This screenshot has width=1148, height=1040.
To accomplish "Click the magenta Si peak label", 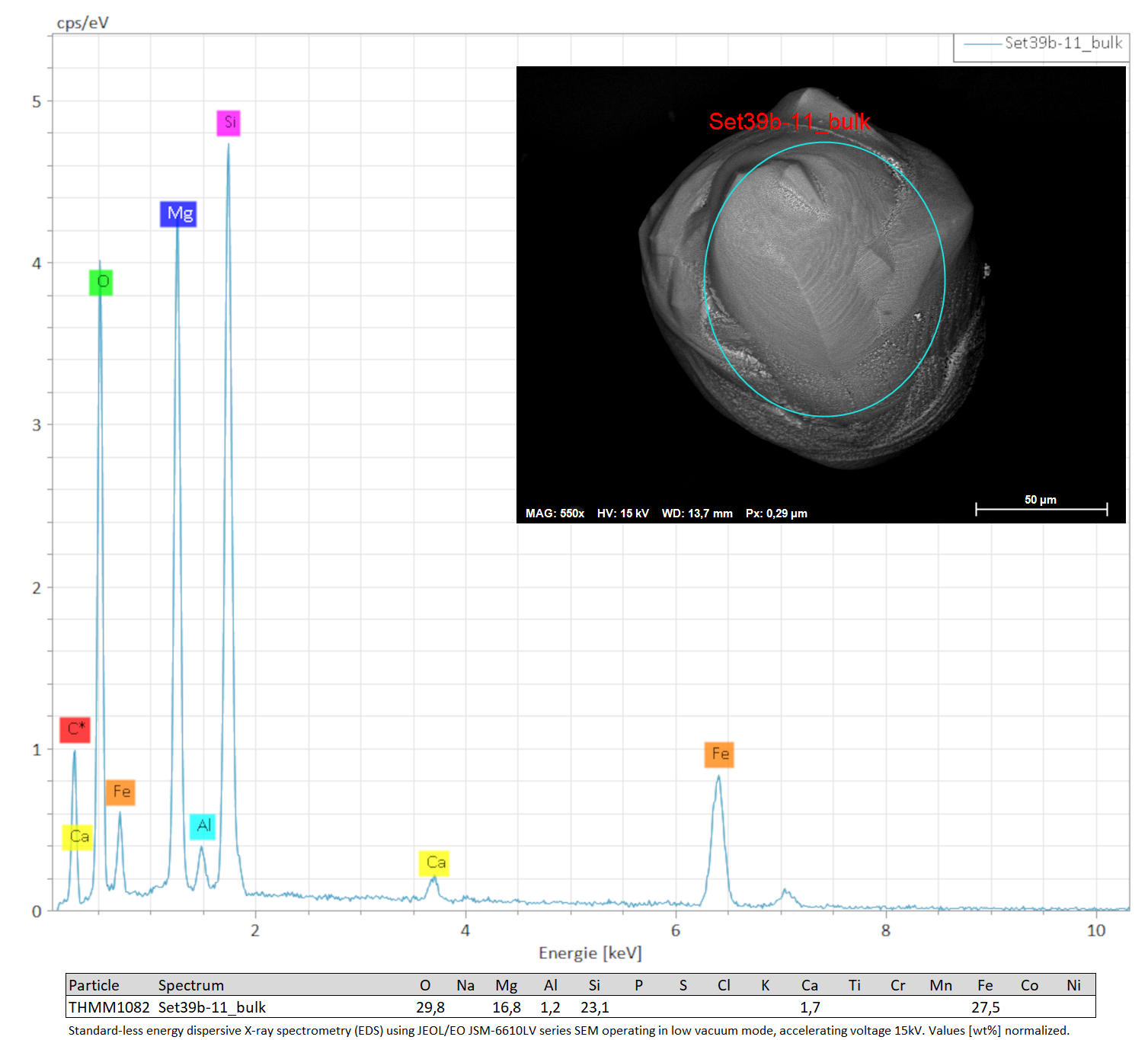I will [x=229, y=123].
